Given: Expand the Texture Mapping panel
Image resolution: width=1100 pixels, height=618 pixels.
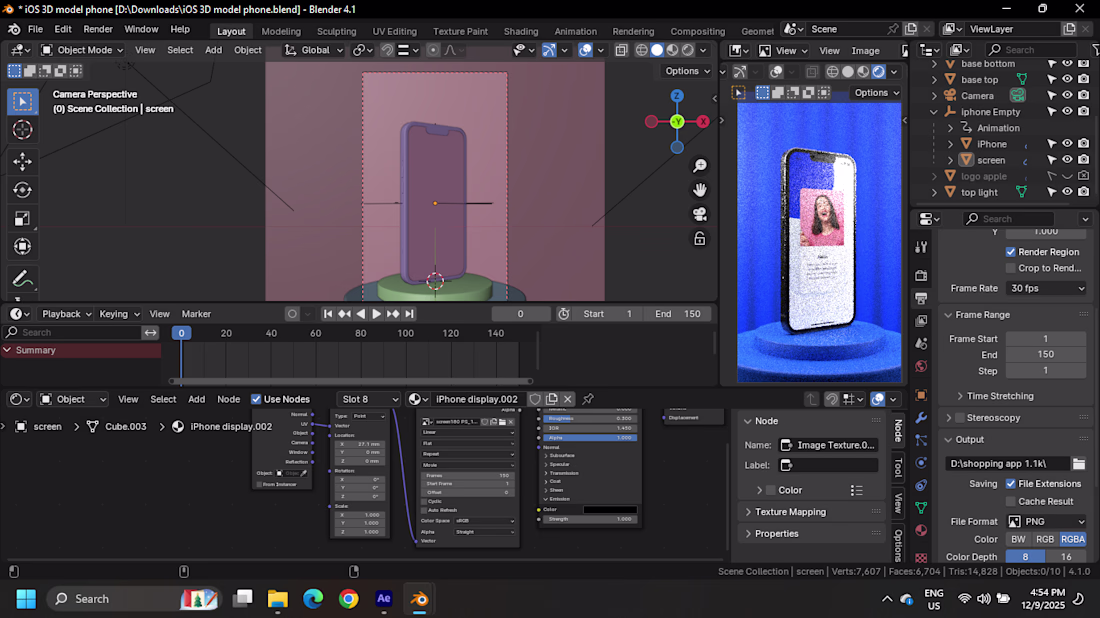Looking at the screenshot, I should pos(790,512).
